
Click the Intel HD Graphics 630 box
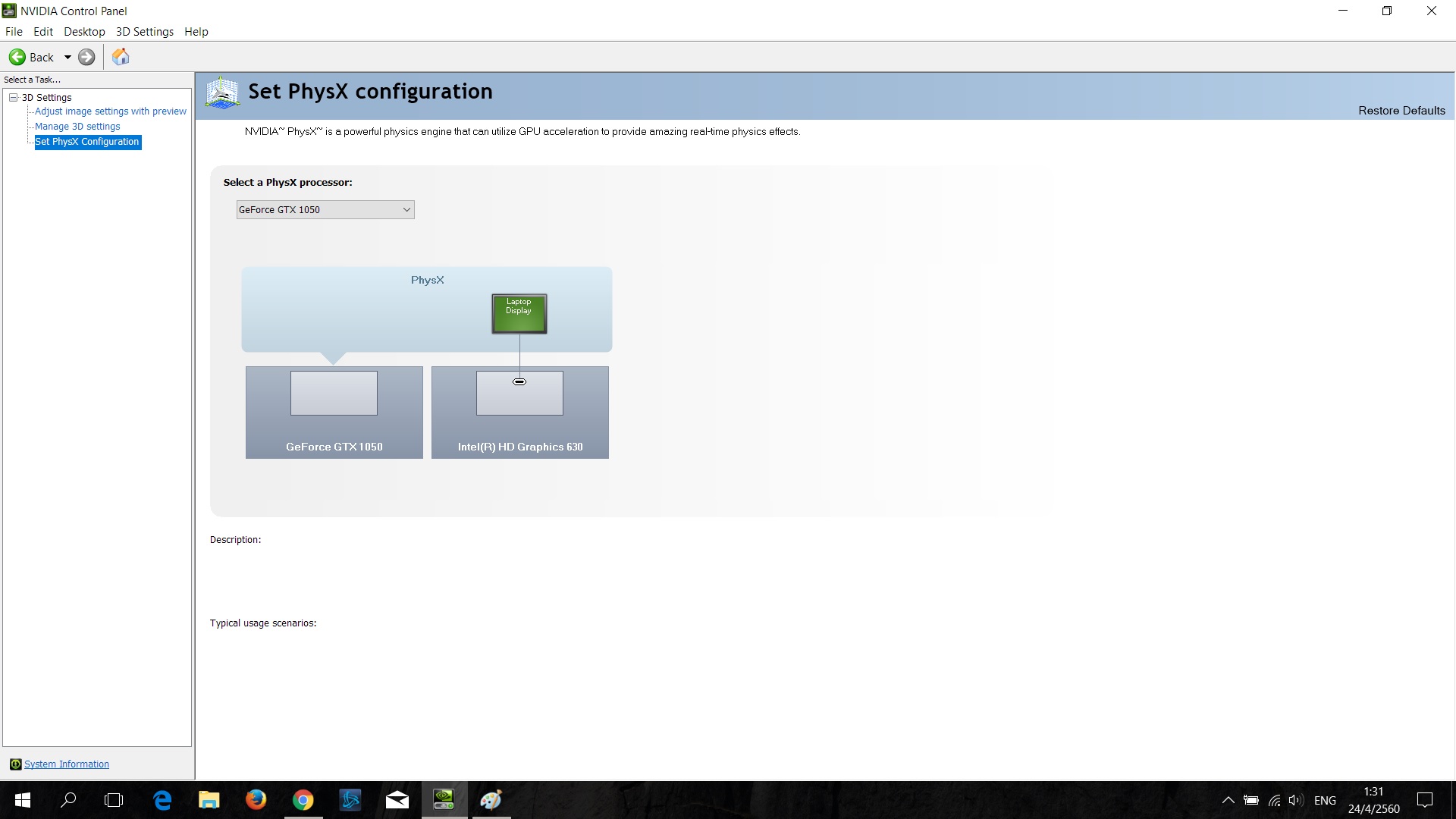[519, 412]
